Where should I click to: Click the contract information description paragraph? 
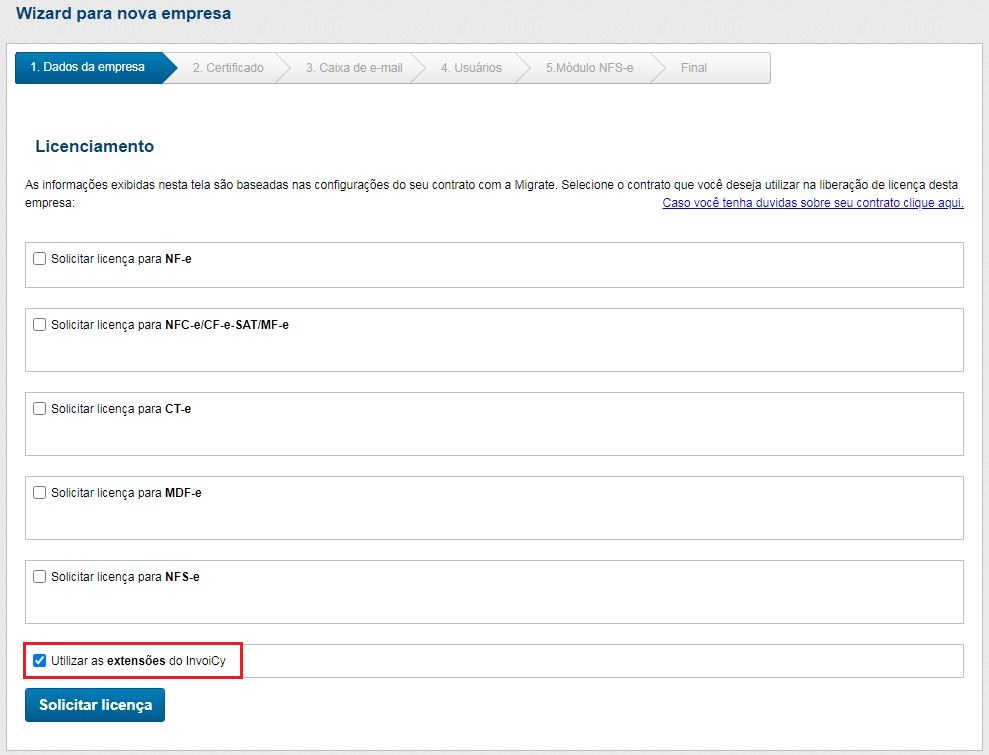400,186
